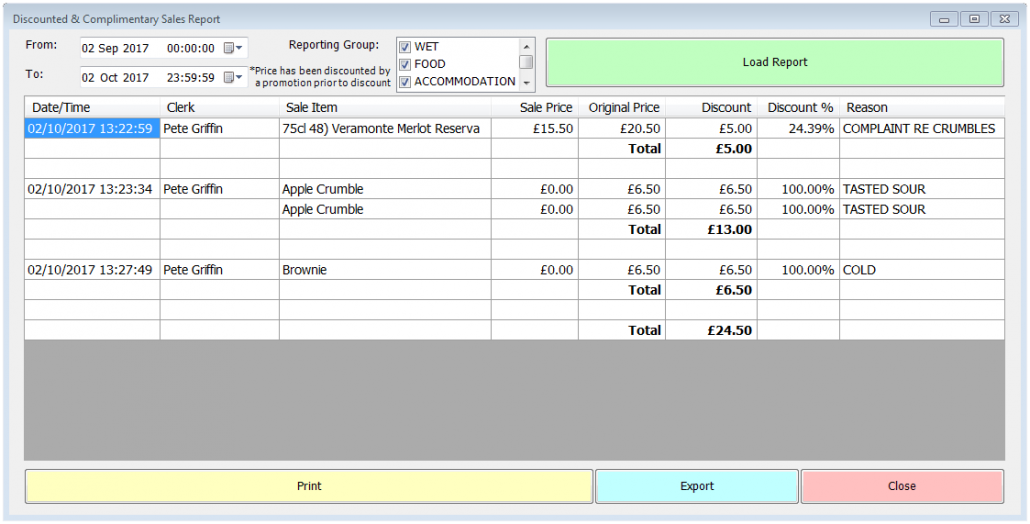The height and width of the screenshot is (524, 1030).
Task: Click the £20.50 original price cell
Action: click(x=621, y=129)
